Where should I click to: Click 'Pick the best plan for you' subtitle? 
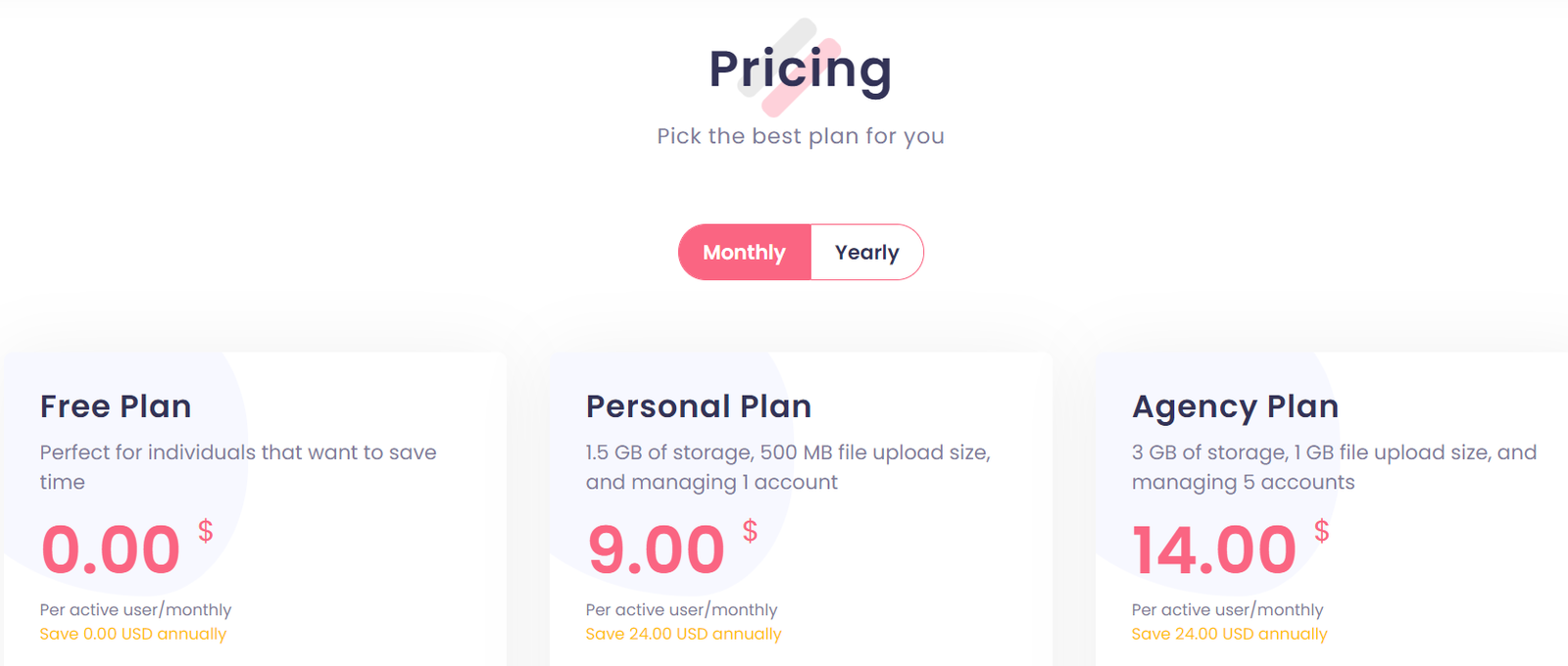pos(800,135)
